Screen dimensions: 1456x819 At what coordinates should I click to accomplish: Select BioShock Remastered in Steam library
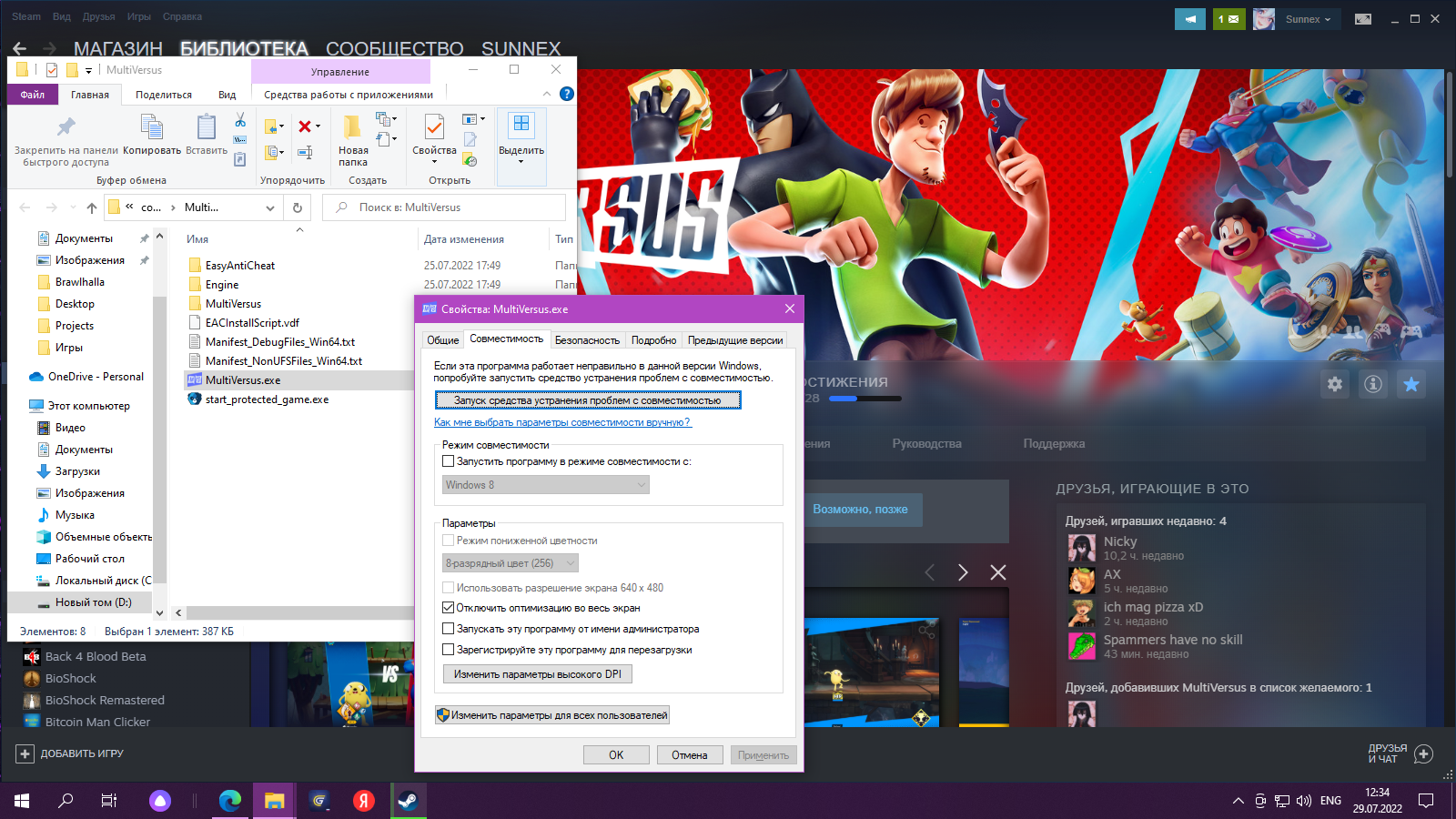coord(105,700)
